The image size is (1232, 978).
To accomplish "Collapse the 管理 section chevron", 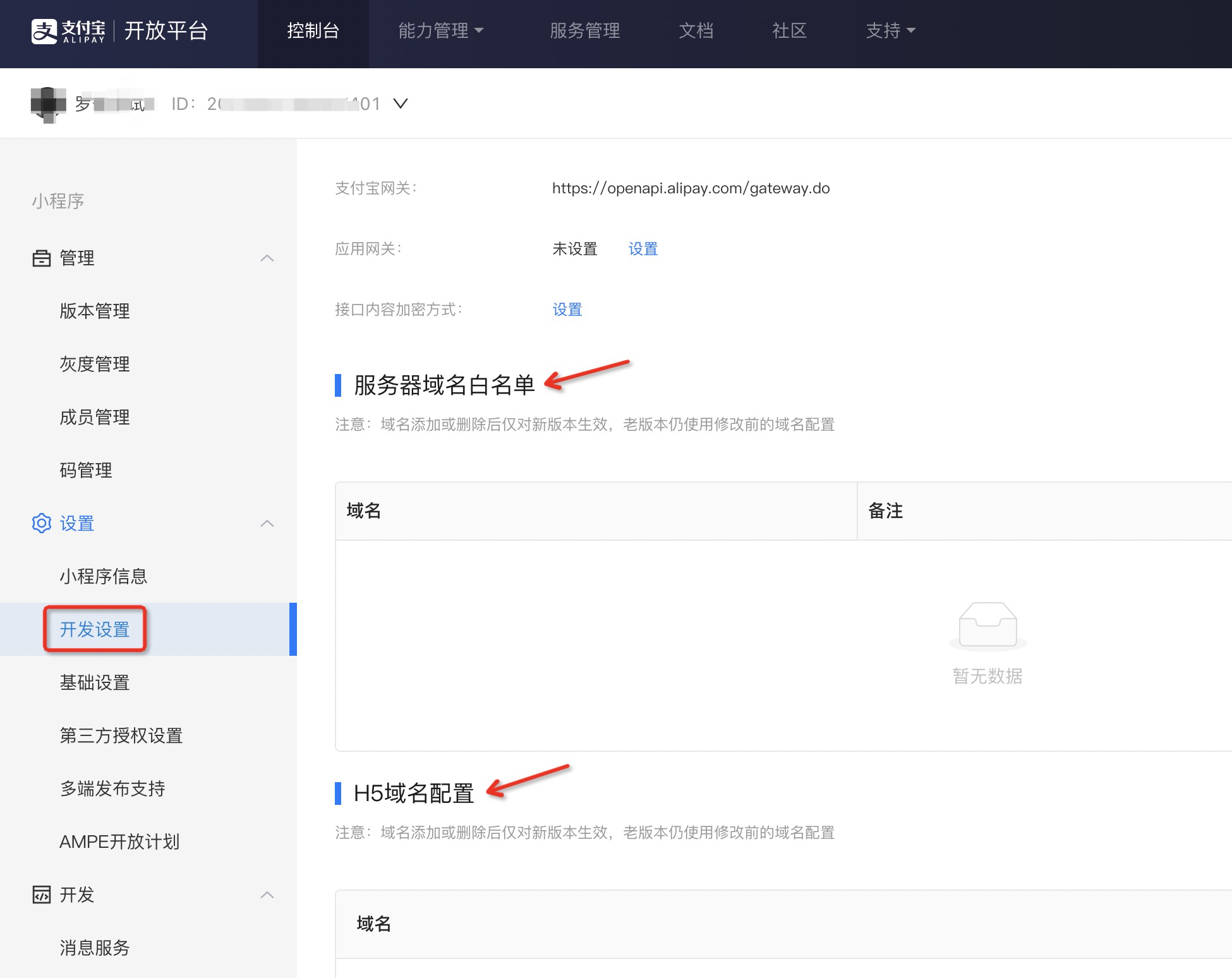I will pyautogui.click(x=267, y=258).
